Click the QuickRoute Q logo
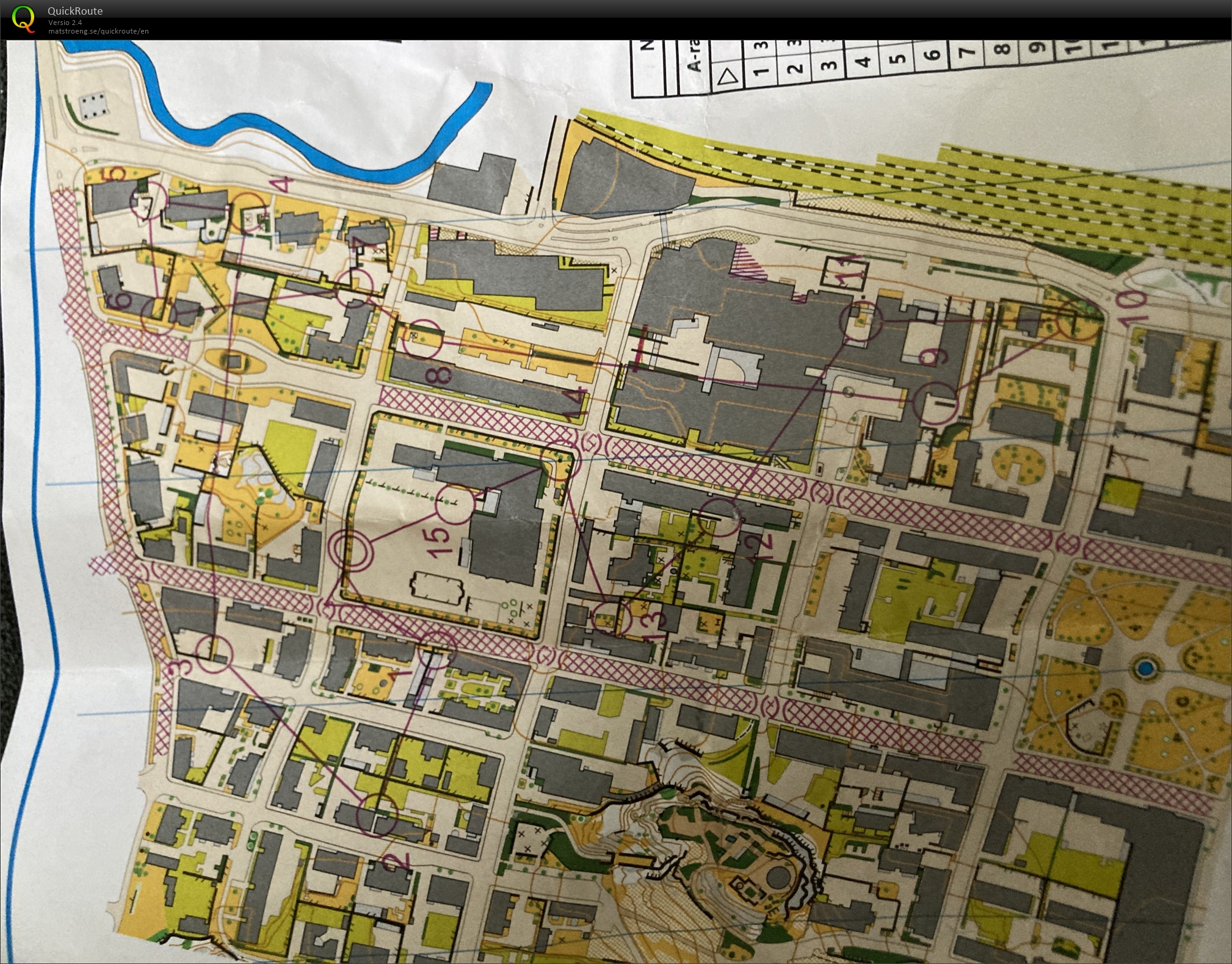The height and width of the screenshot is (964, 1232). coord(23,18)
